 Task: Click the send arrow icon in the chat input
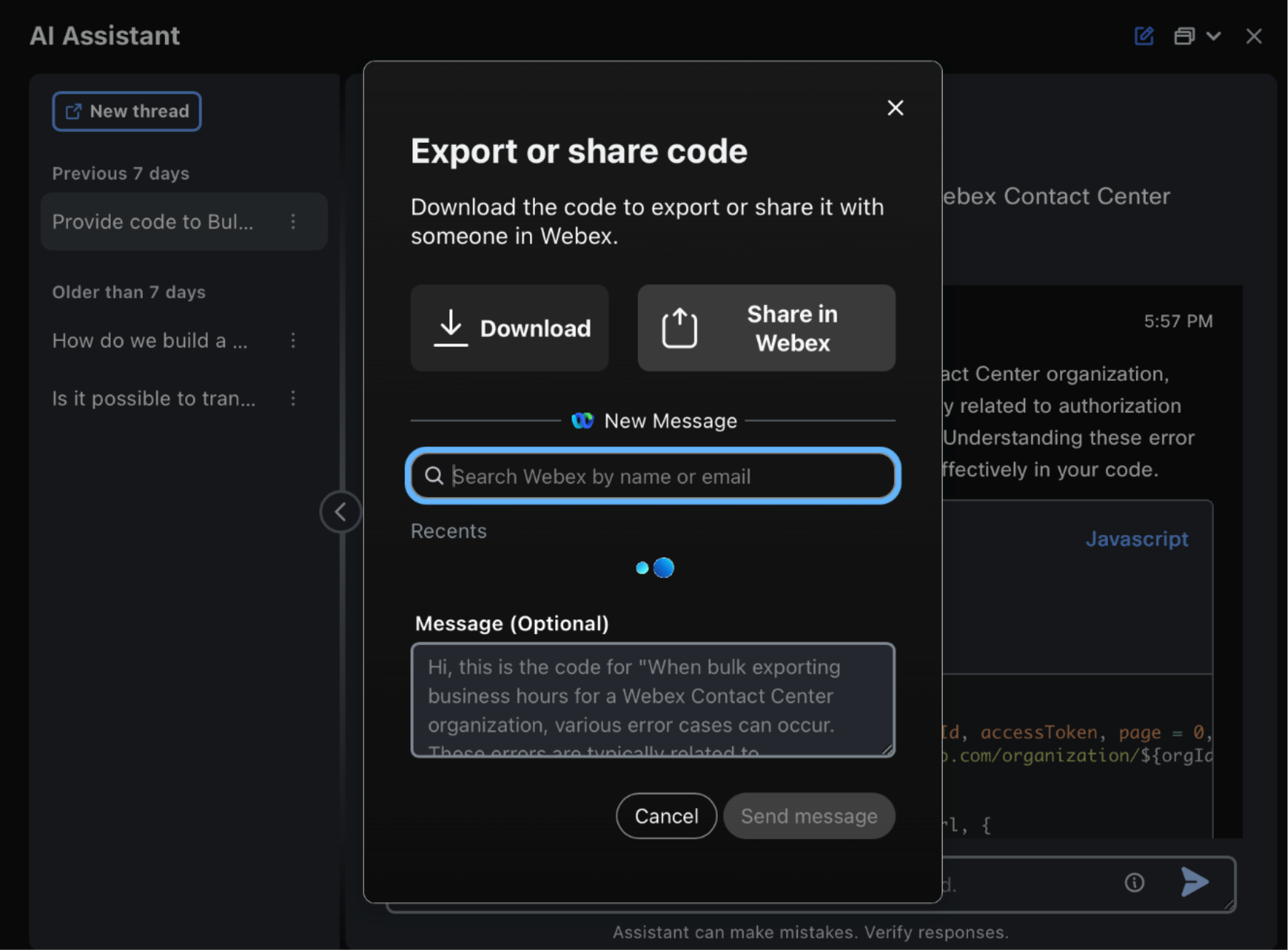coord(1194,883)
